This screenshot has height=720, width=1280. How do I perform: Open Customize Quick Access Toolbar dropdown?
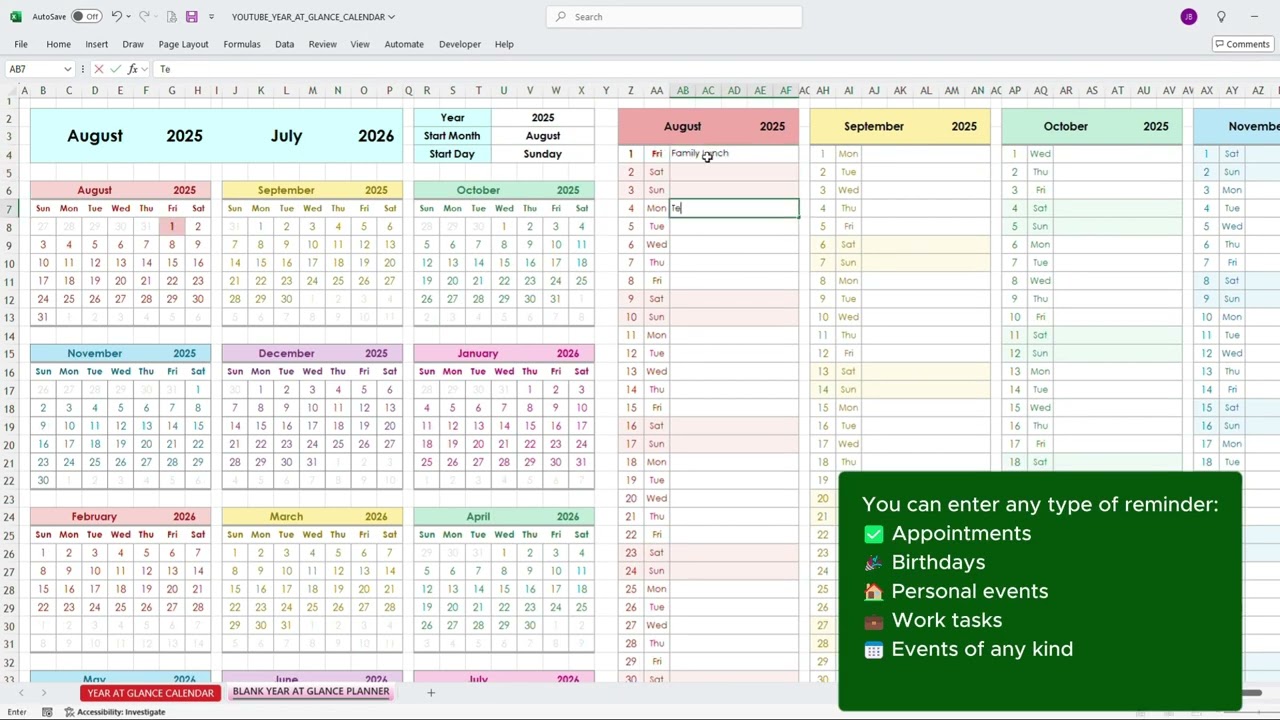click(x=211, y=17)
